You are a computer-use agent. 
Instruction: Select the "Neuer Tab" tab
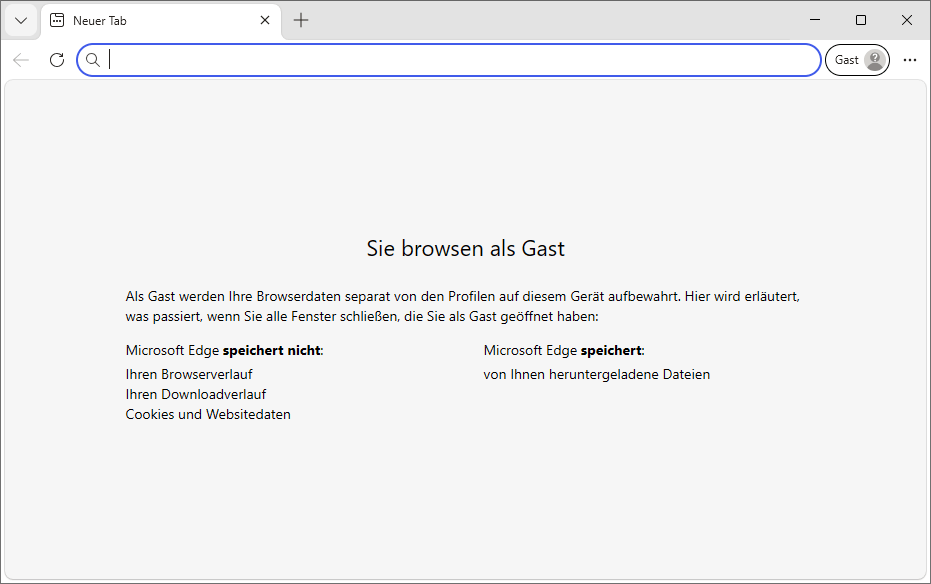pos(150,20)
